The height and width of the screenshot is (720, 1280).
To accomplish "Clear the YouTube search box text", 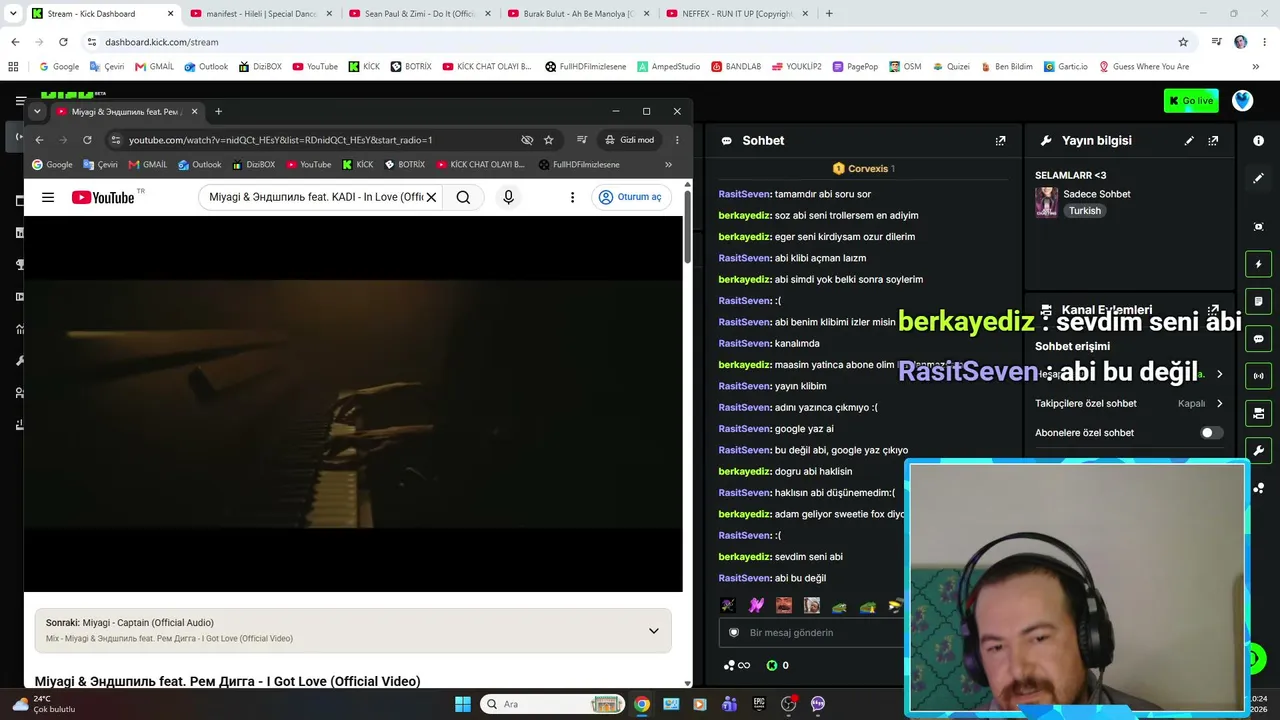I will (431, 197).
